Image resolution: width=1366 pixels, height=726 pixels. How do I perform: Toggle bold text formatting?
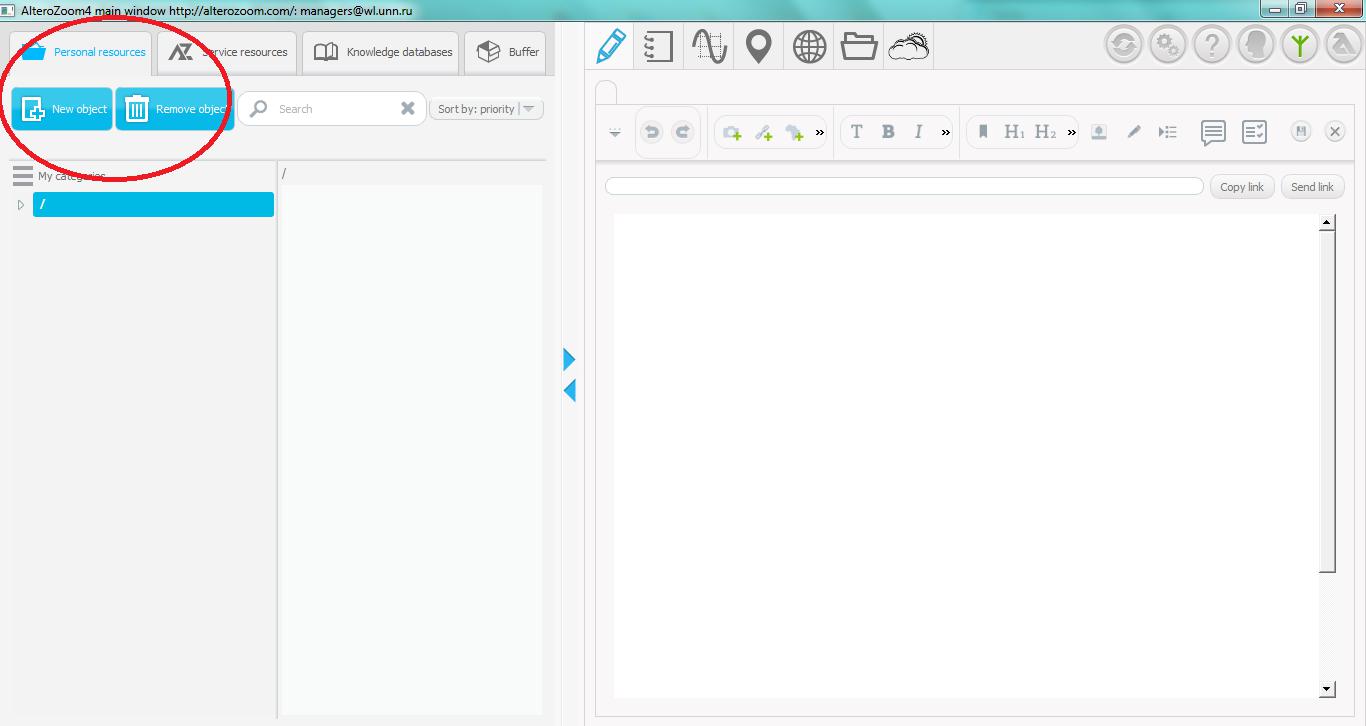point(887,132)
